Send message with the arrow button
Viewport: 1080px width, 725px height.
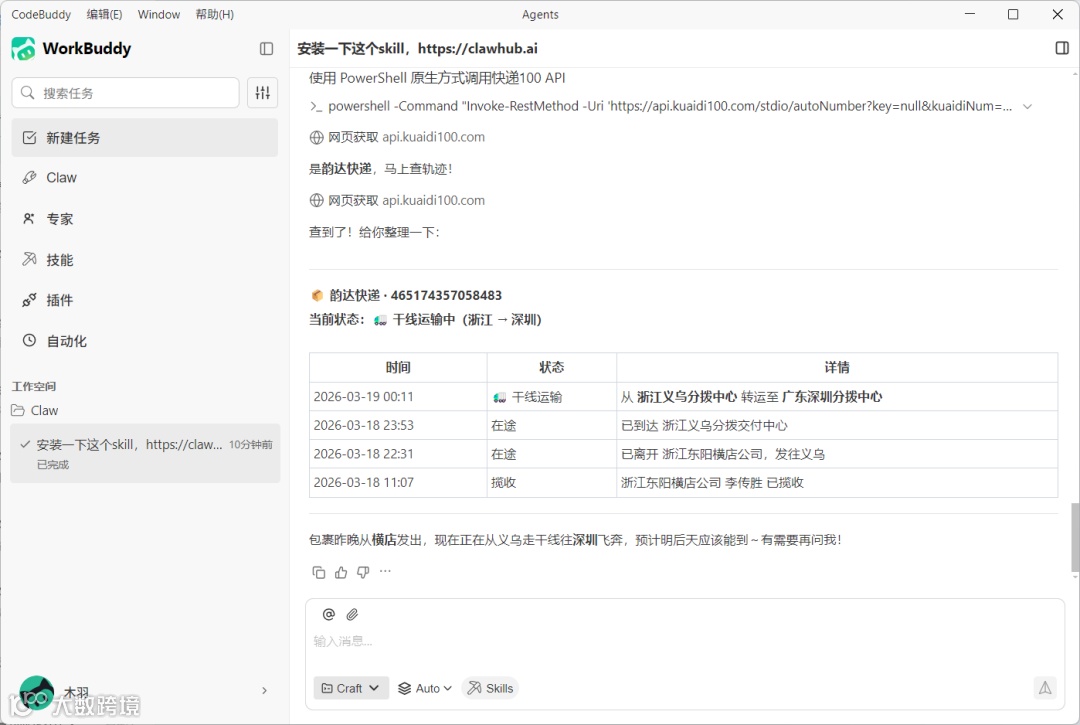tap(1045, 687)
